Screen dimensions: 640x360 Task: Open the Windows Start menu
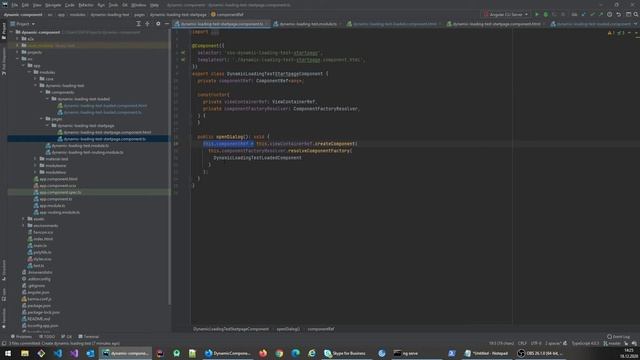point(8,353)
